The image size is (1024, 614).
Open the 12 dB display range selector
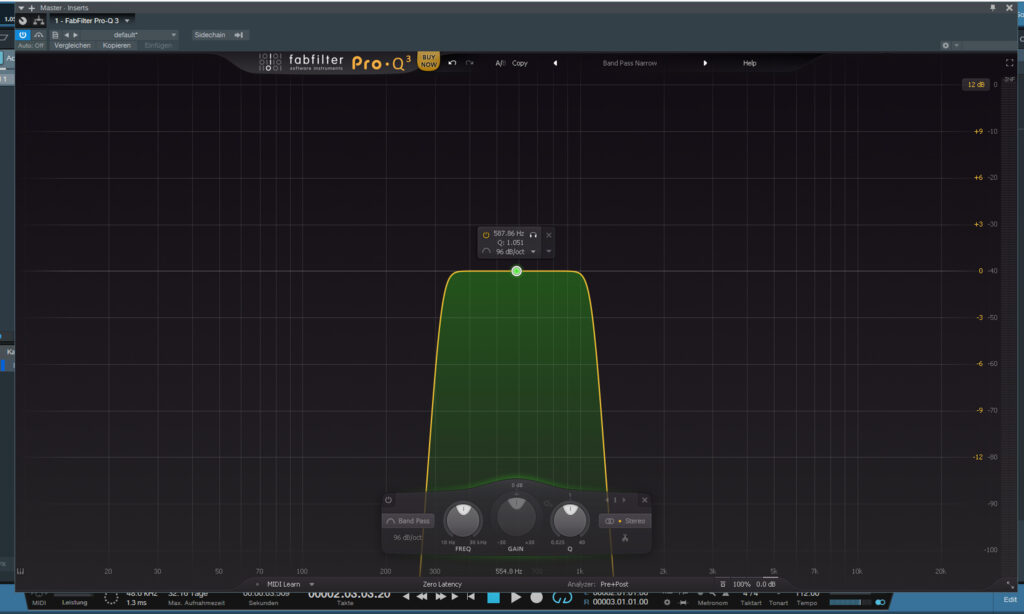pyautogui.click(x=976, y=84)
